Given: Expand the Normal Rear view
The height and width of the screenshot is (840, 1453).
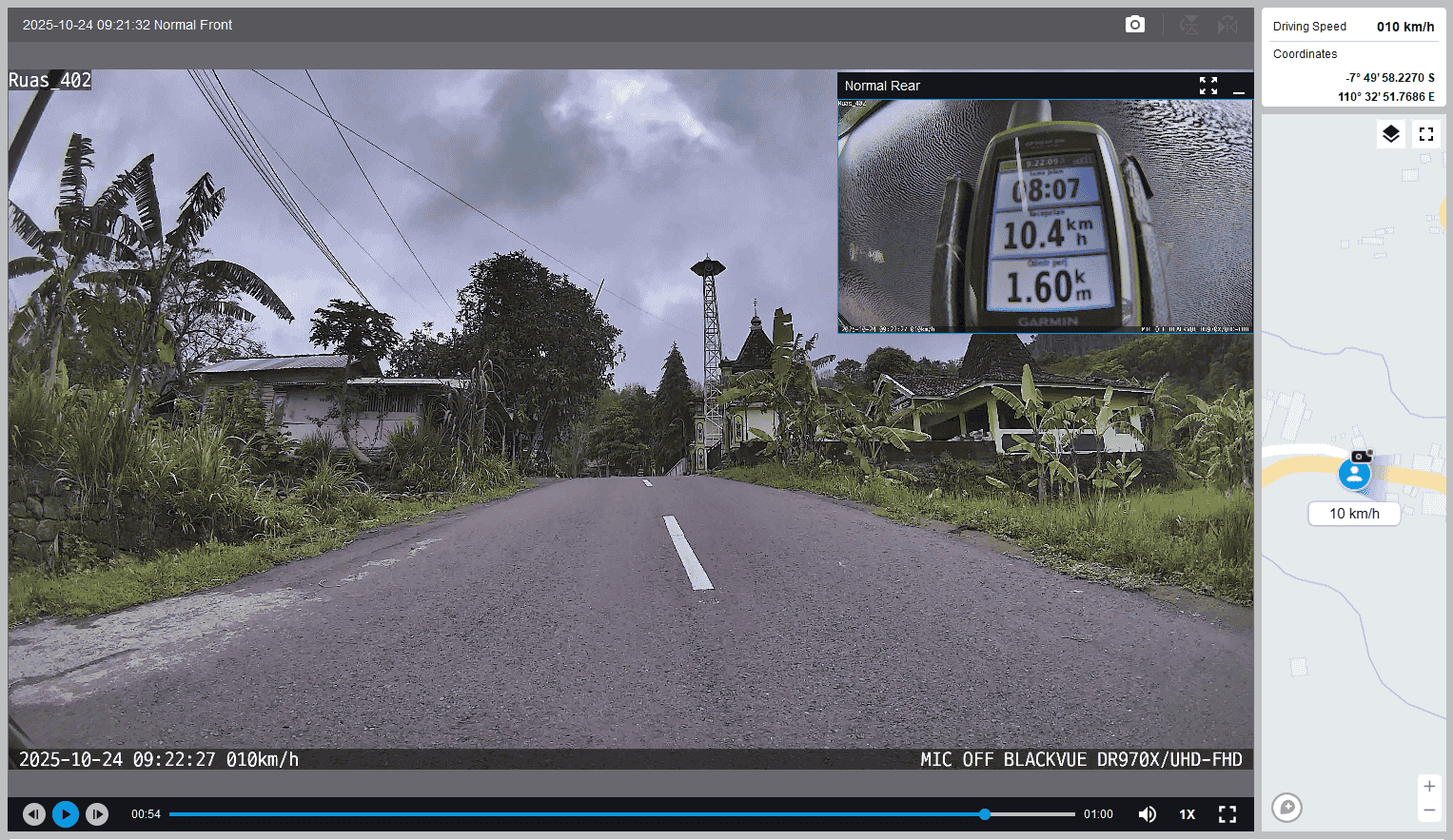Looking at the screenshot, I should coord(1208,86).
